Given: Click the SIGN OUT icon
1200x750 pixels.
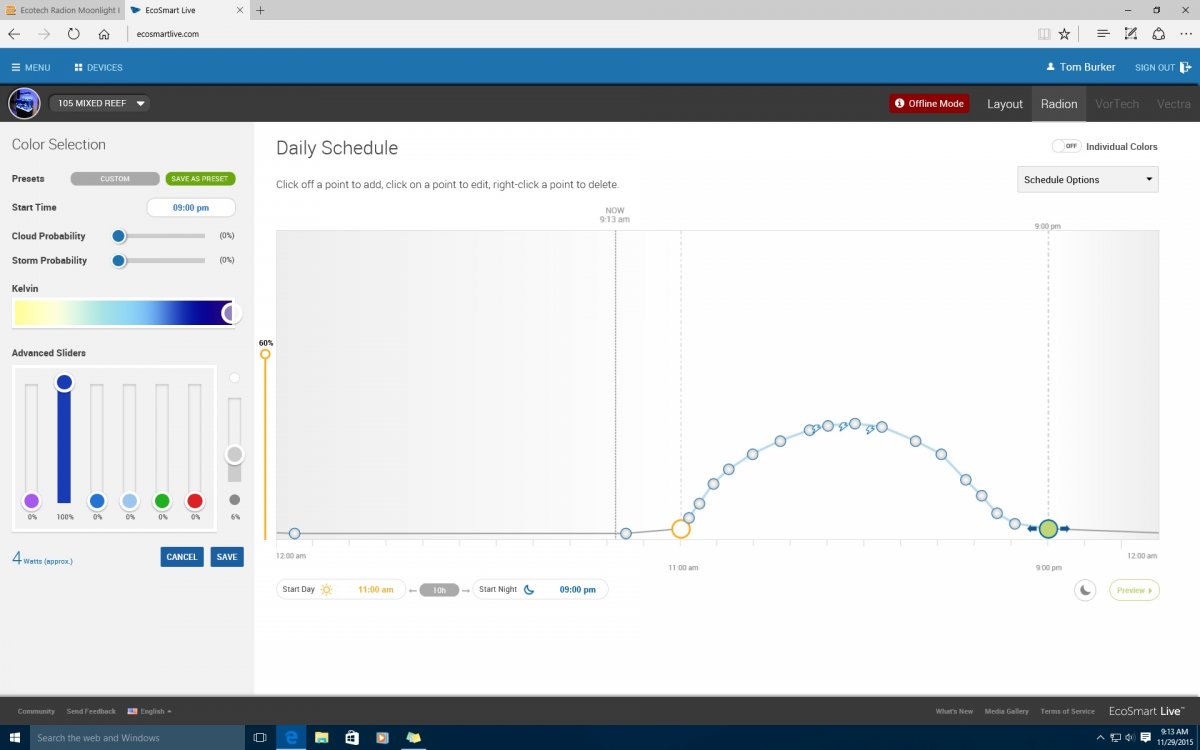Looking at the screenshot, I should click(x=1185, y=67).
